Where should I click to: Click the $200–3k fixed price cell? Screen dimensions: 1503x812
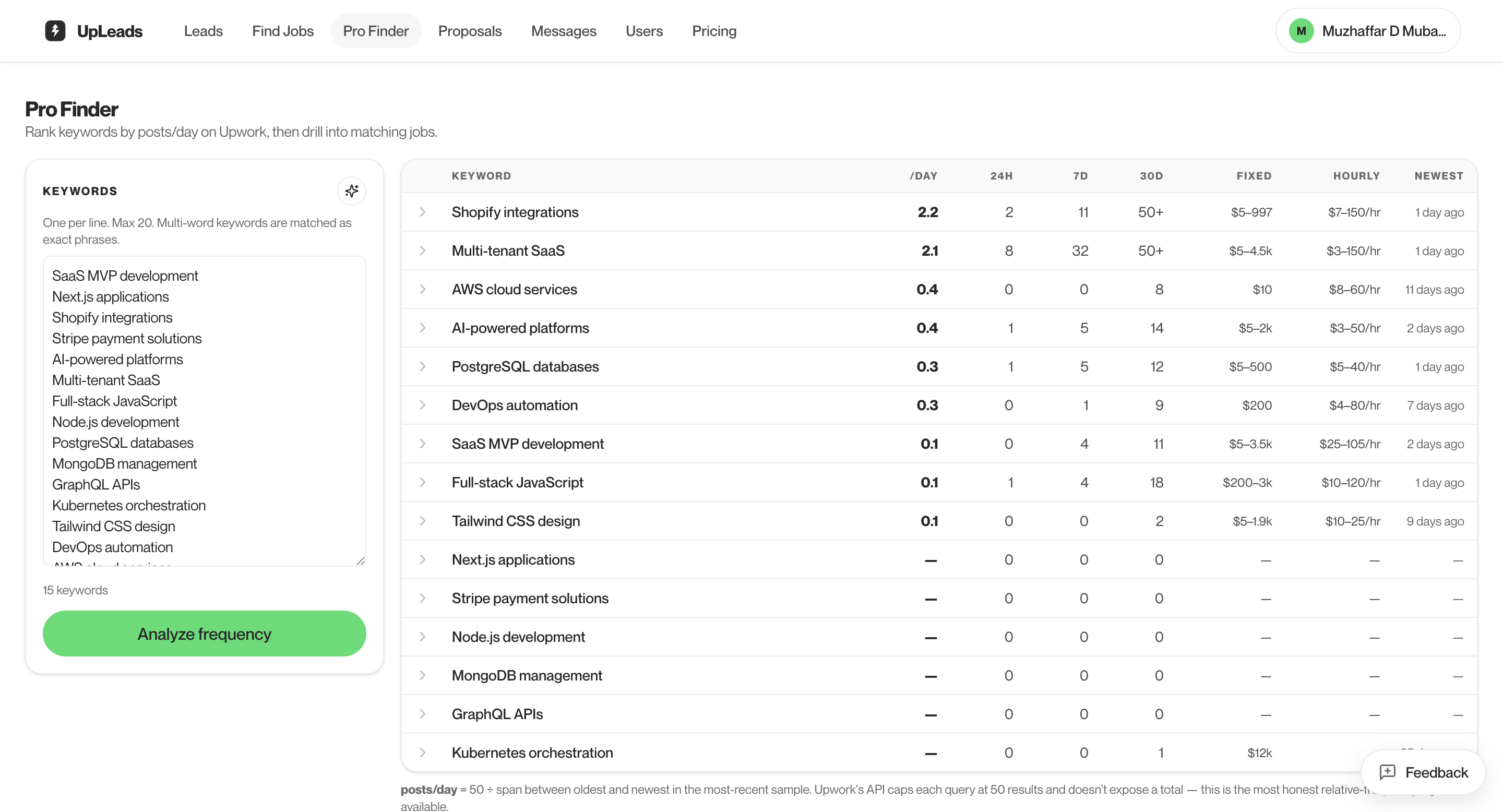(x=1247, y=482)
